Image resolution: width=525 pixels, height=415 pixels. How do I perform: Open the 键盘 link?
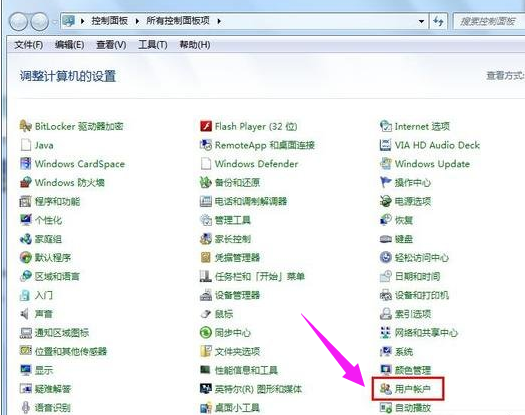pos(403,239)
